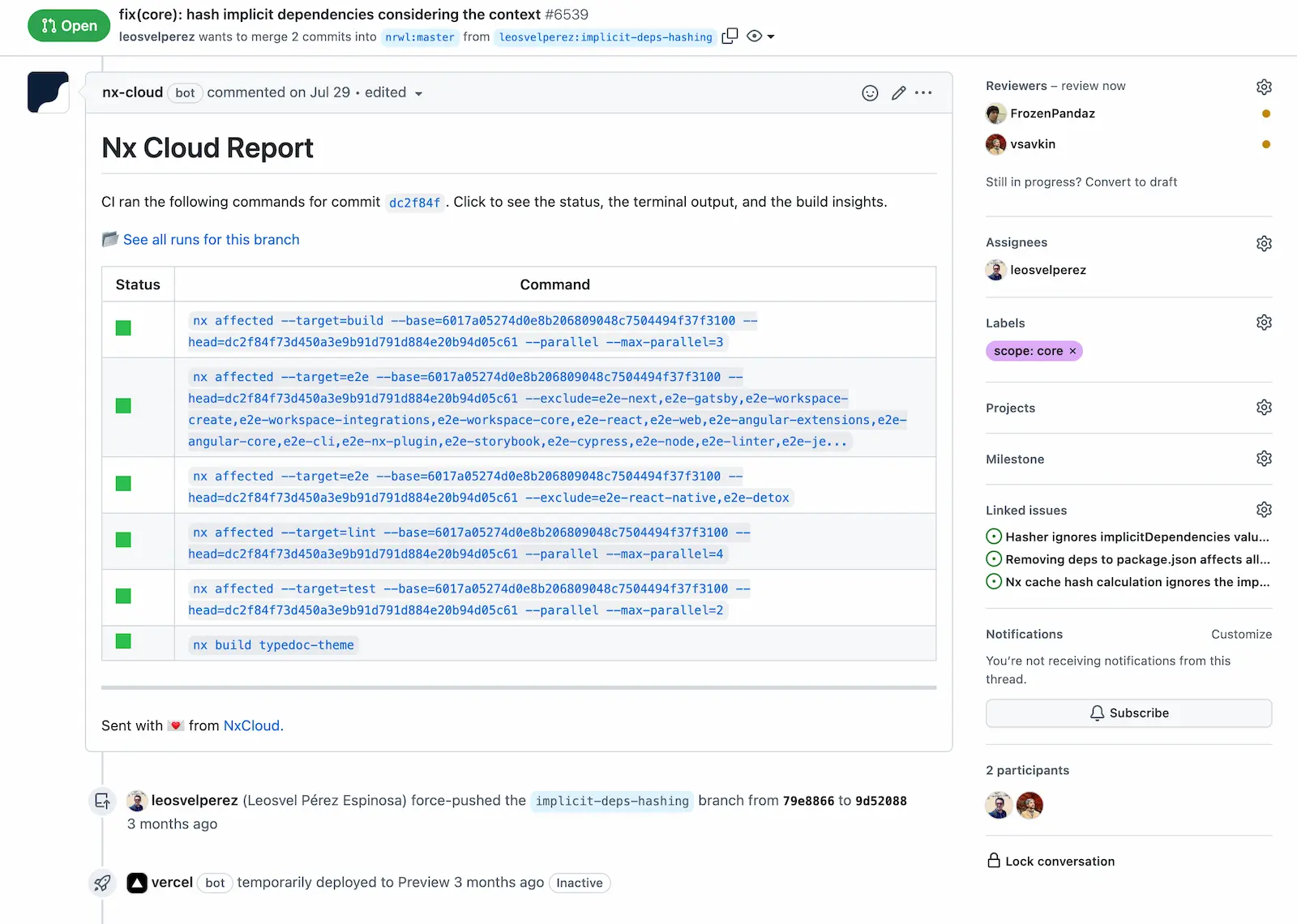Open the Reviewers settings gear
Screen dimensions: 1297x924
point(1263,86)
